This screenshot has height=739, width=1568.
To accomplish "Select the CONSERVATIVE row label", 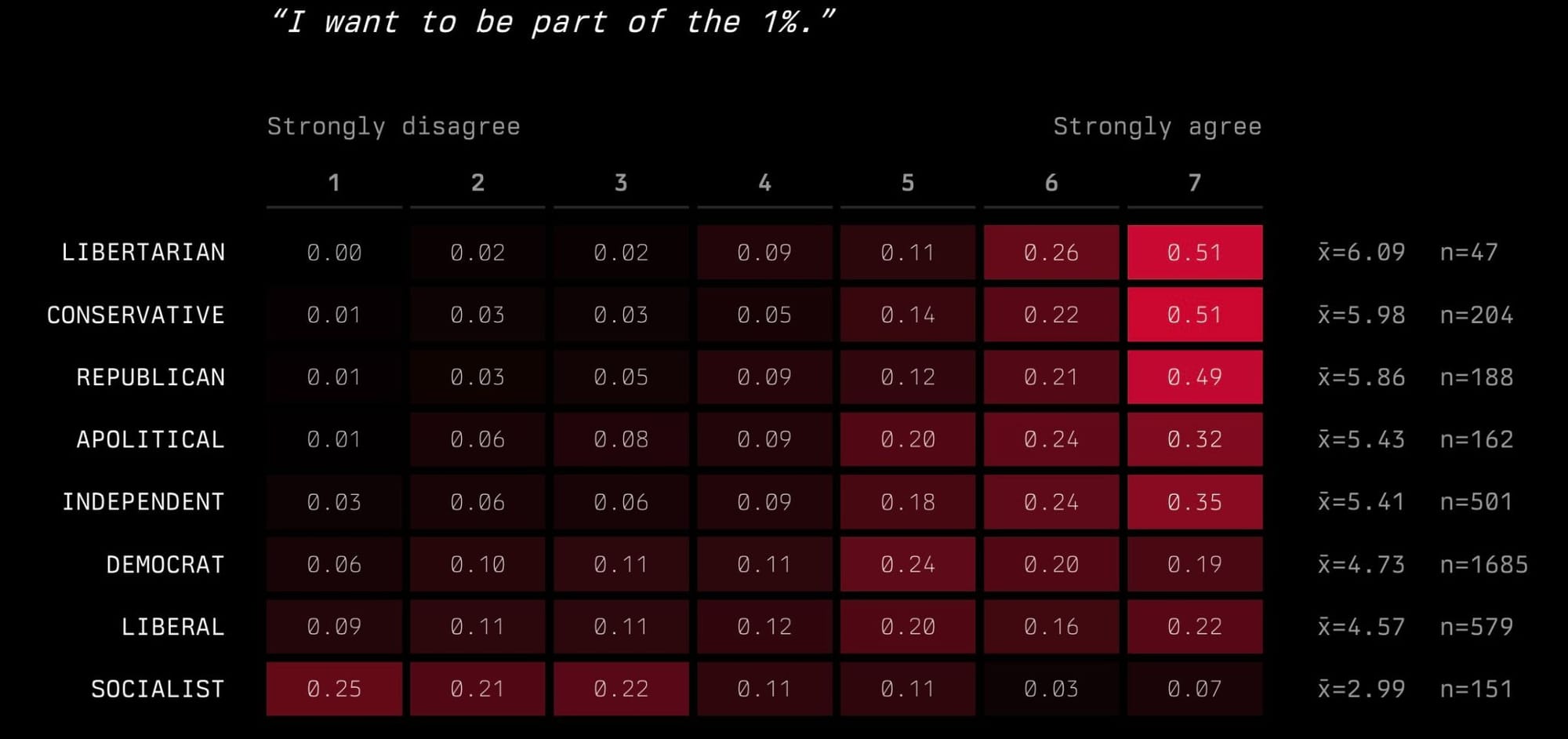I will (x=136, y=315).
